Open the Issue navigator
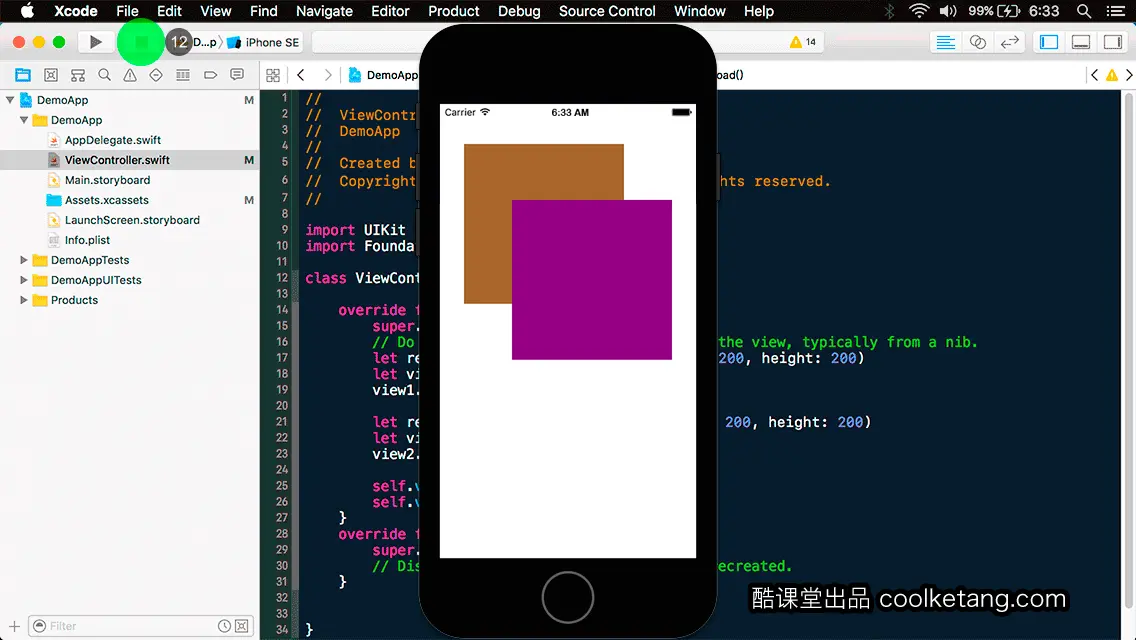 (x=130, y=75)
